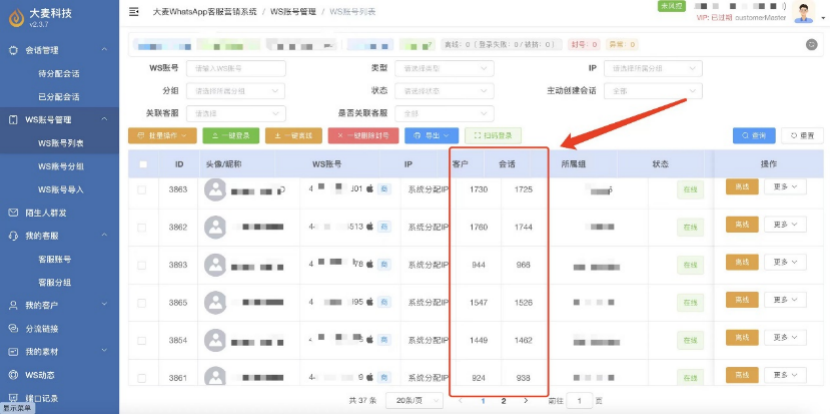This screenshot has width=832, height=414.
Task: Click the profile avatar in row 3854
Action: [215, 340]
